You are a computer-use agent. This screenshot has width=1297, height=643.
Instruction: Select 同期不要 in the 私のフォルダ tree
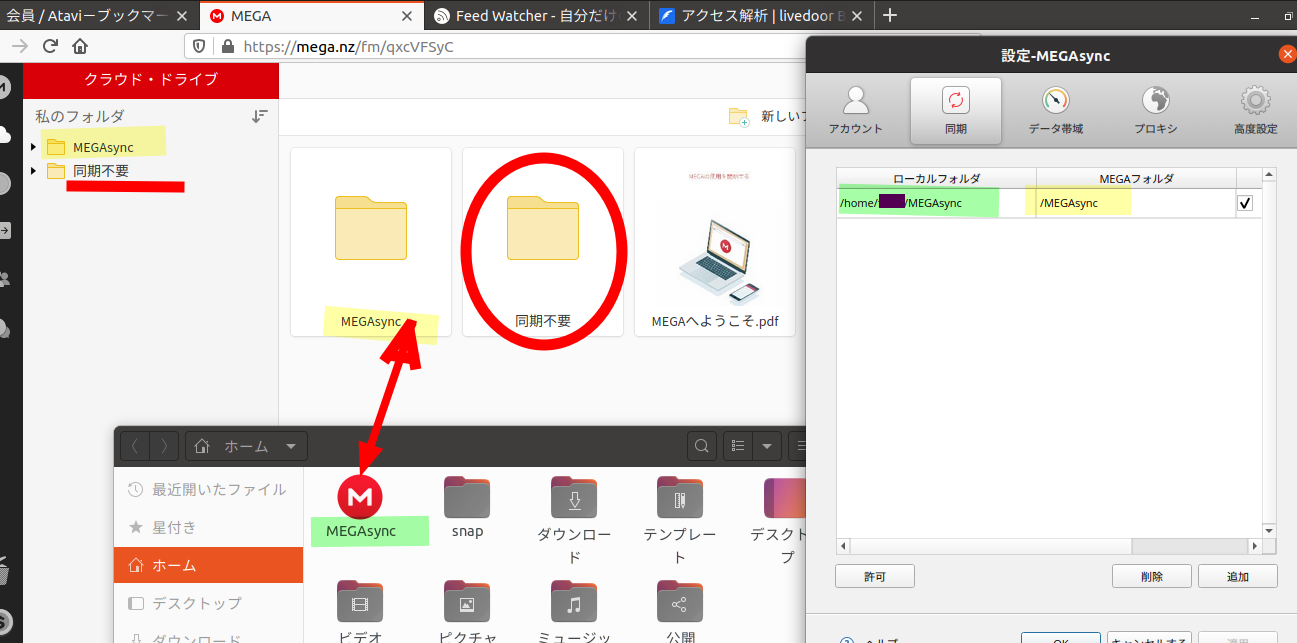[x=100, y=171]
